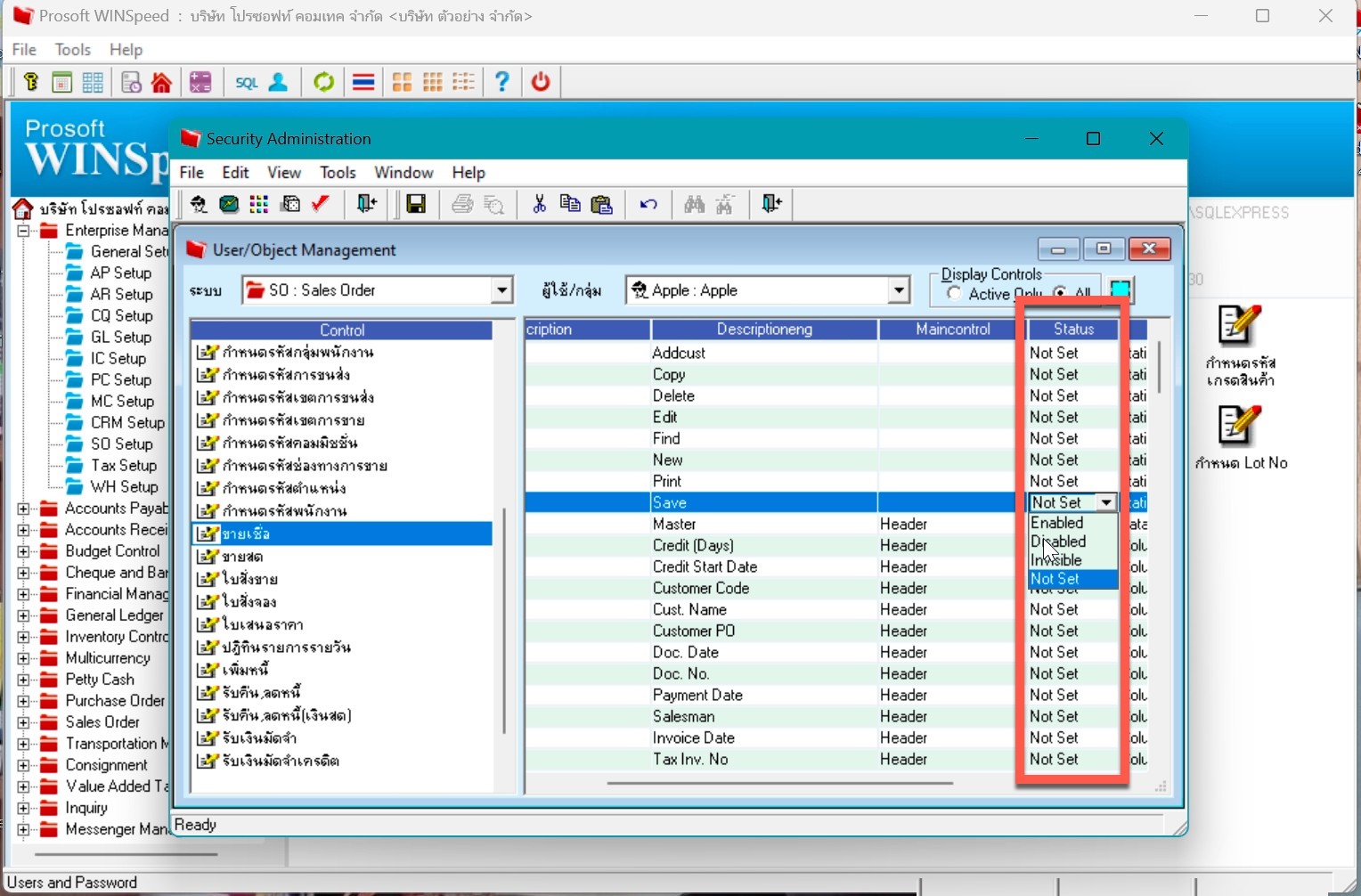This screenshot has height=896, width=1361.
Task: Click the rightmost exit door icon
Action: coord(771,205)
